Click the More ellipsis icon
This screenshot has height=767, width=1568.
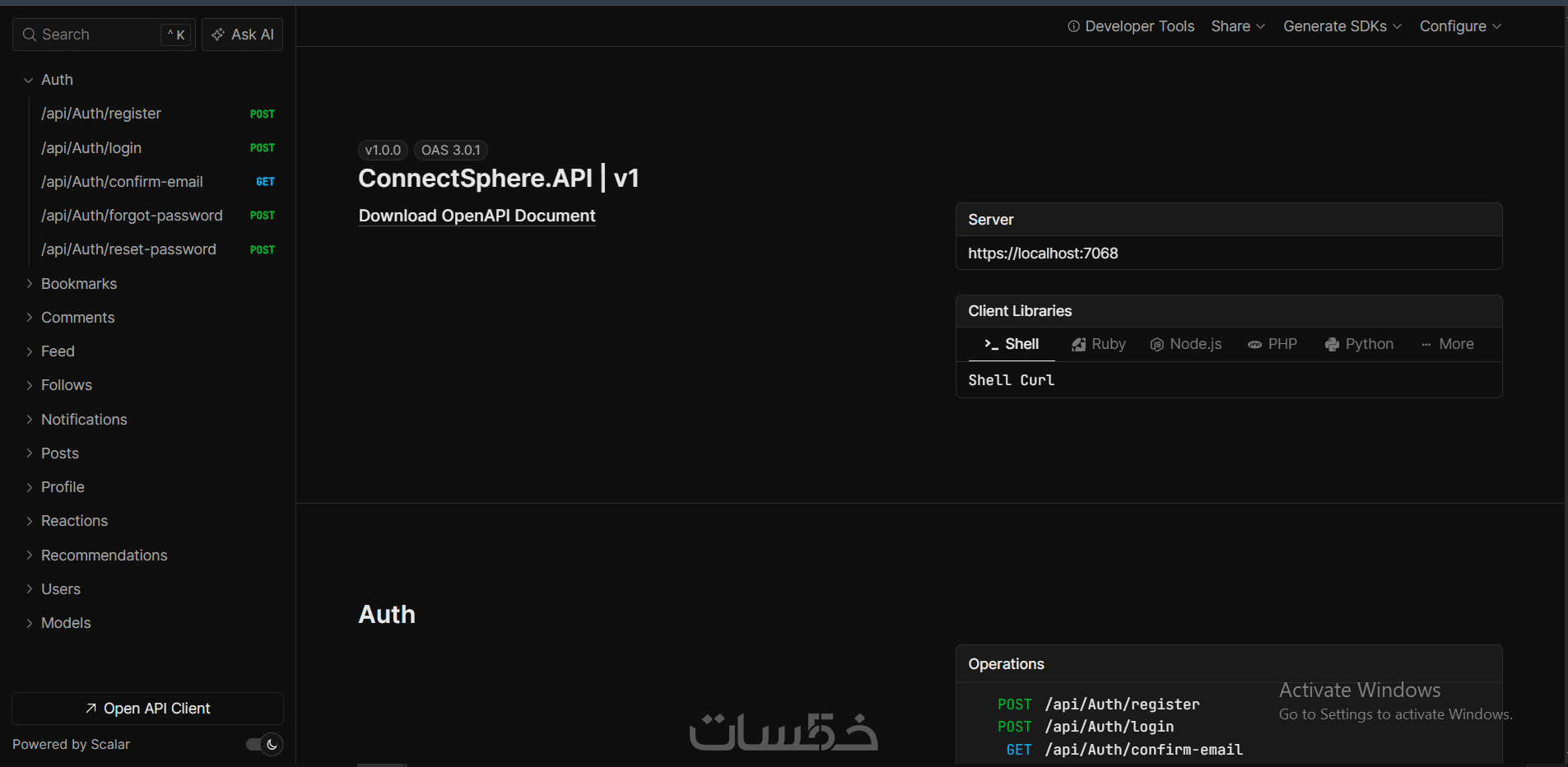point(1426,345)
